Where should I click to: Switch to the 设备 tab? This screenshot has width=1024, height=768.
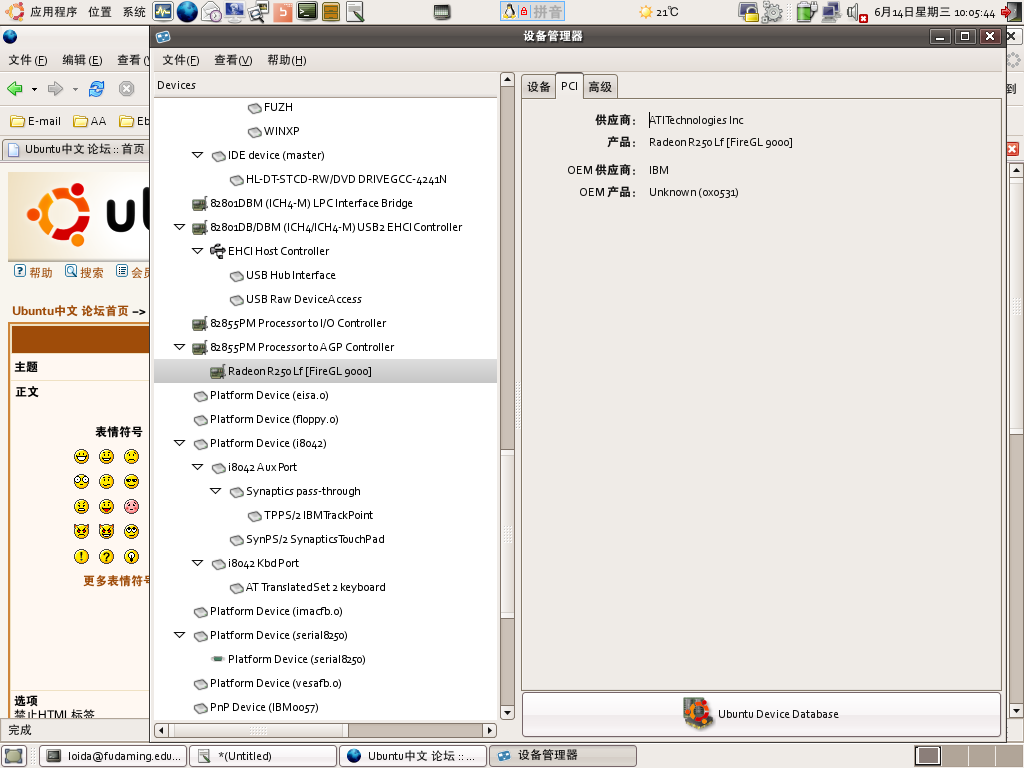(539, 87)
